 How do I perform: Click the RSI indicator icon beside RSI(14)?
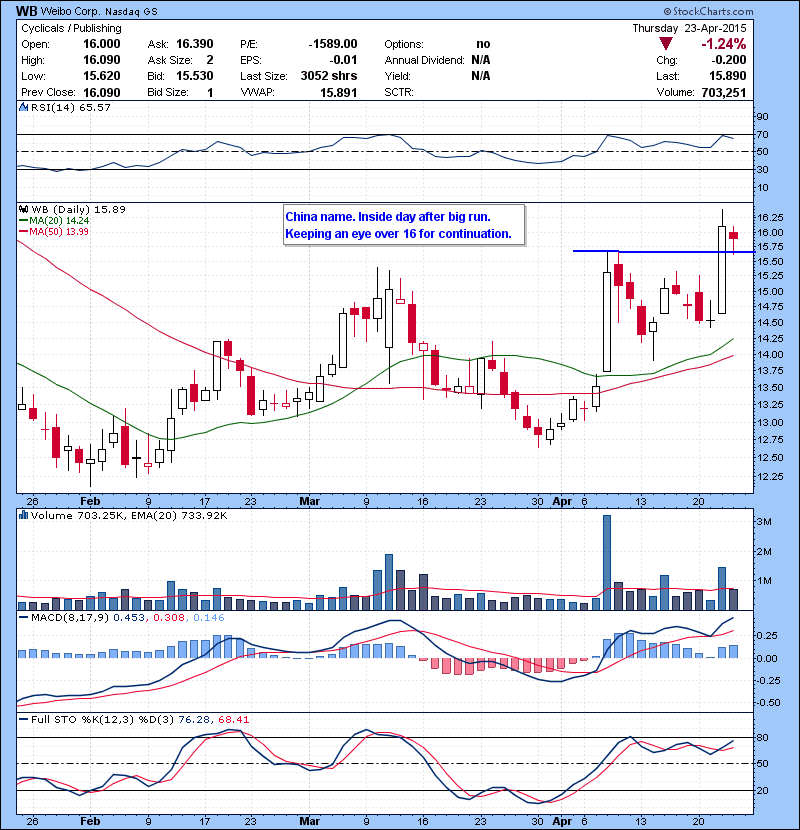pyautogui.click(x=23, y=107)
